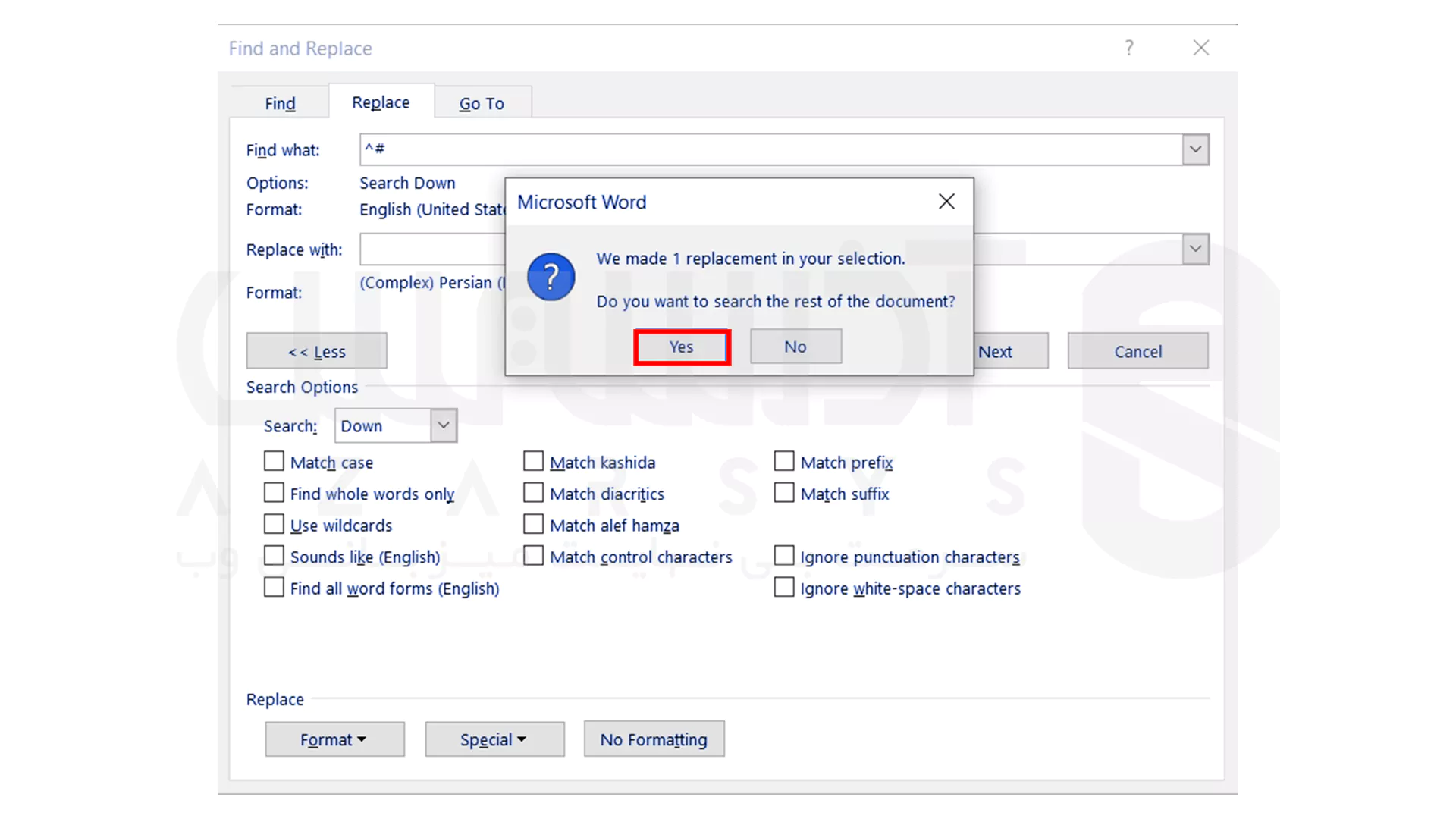
Task: Open the Special characters menu
Action: (493, 739)
